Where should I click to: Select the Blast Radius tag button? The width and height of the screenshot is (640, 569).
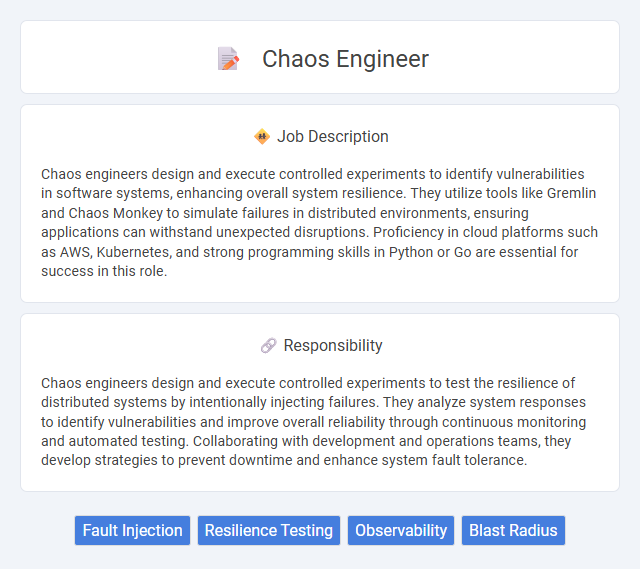[x=513, y=530]
